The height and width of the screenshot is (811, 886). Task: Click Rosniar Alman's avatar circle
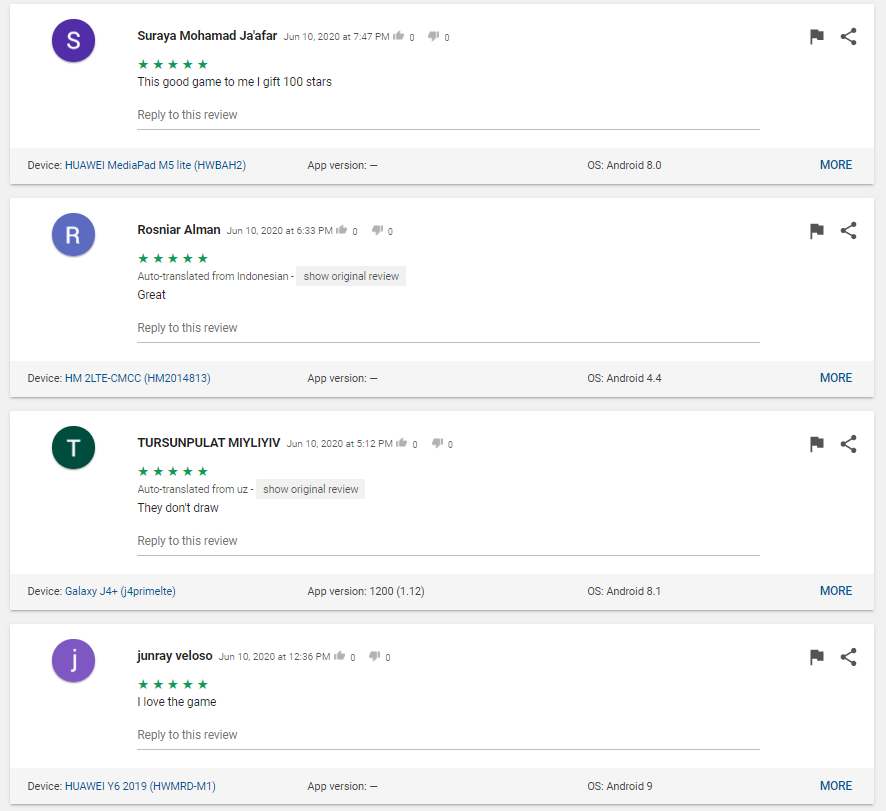[73, 235]
